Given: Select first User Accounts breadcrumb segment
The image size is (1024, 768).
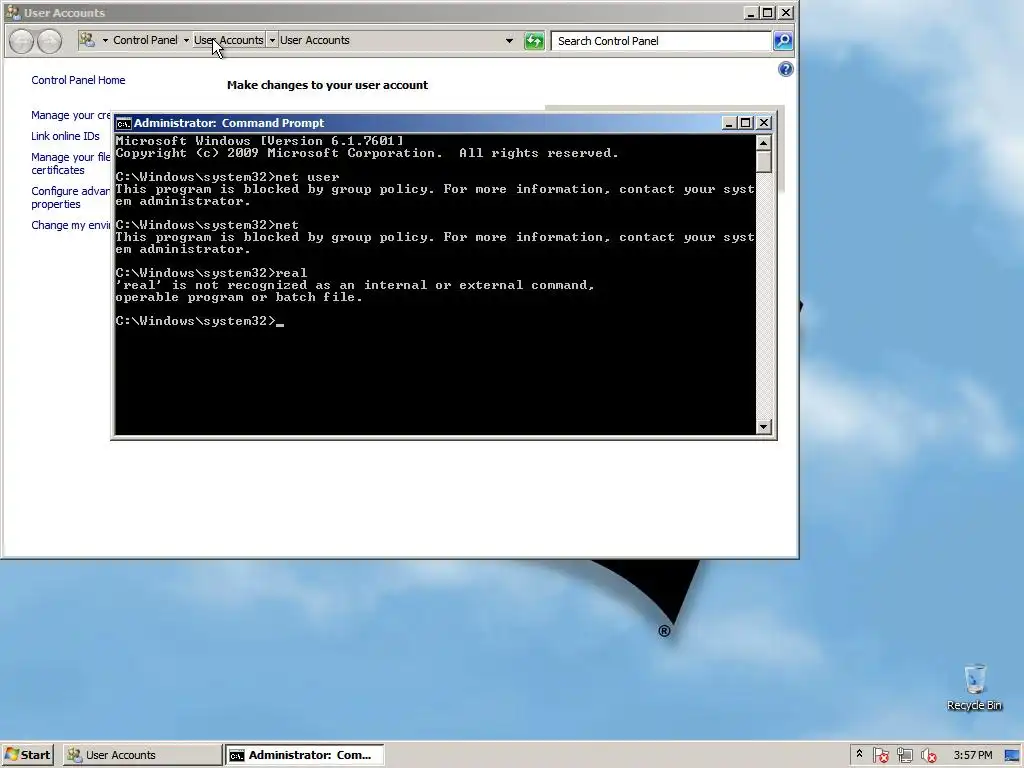Looking at the screenshot, I should pos(229,40).
